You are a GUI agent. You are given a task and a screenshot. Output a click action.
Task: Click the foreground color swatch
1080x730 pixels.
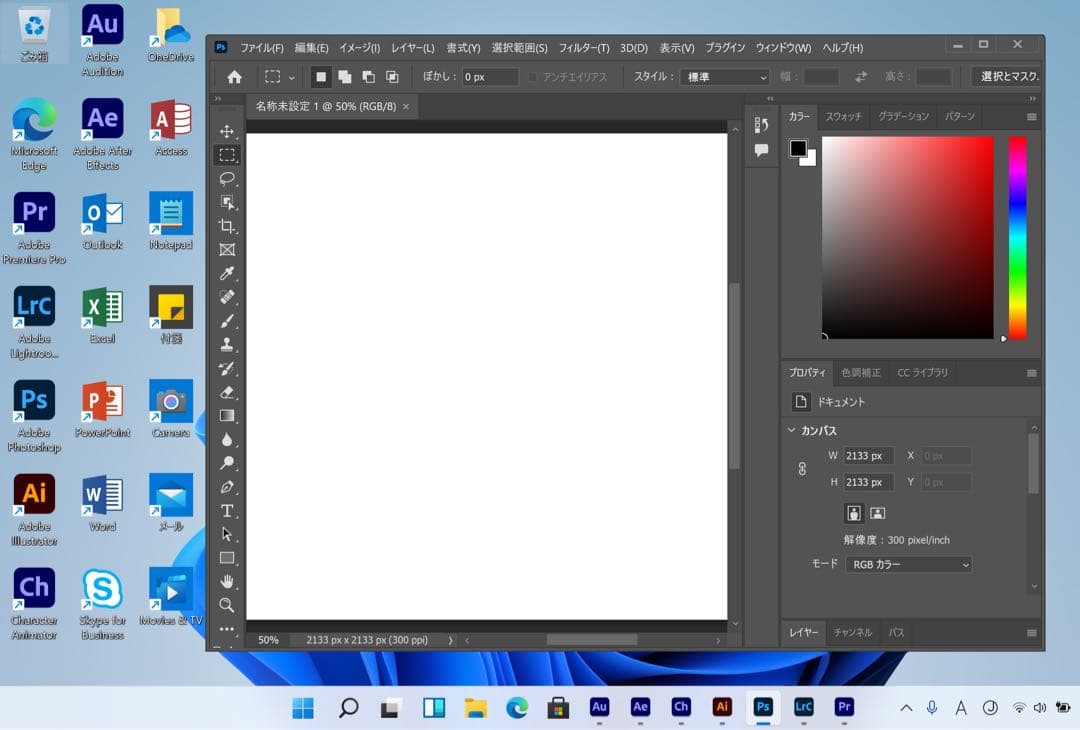coord(798,148)
